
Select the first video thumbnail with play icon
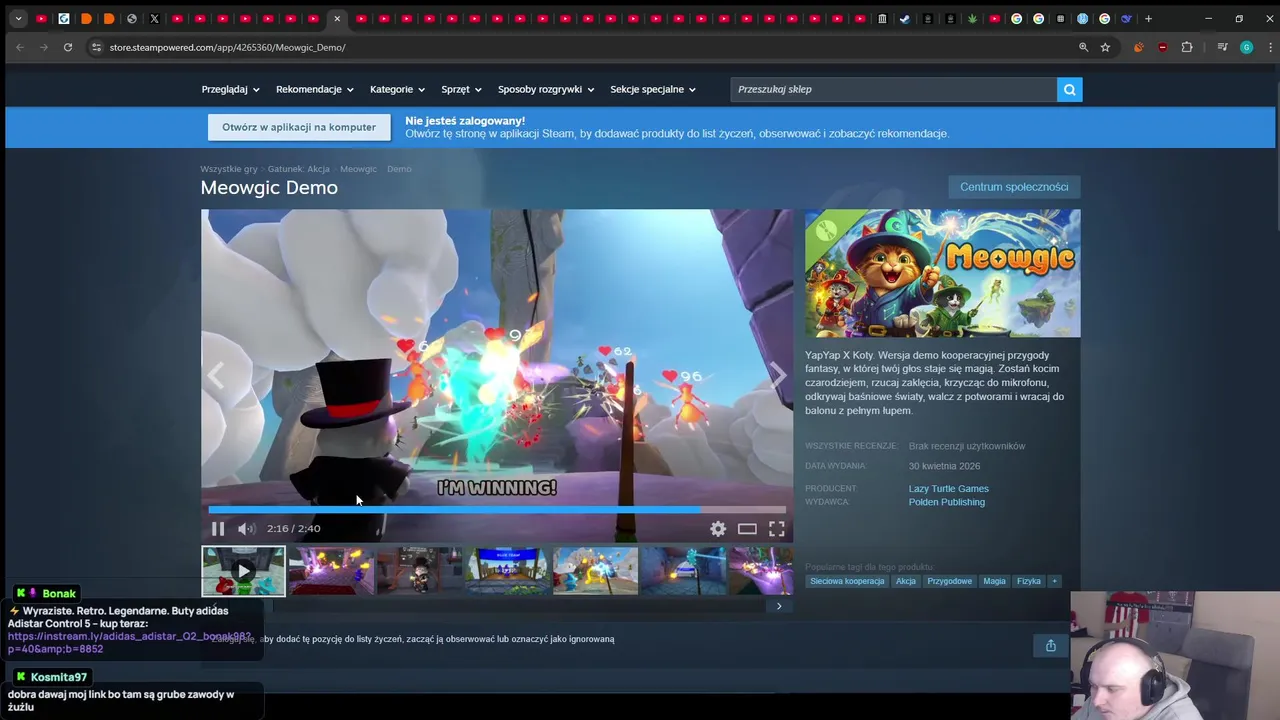pos(243,571)
